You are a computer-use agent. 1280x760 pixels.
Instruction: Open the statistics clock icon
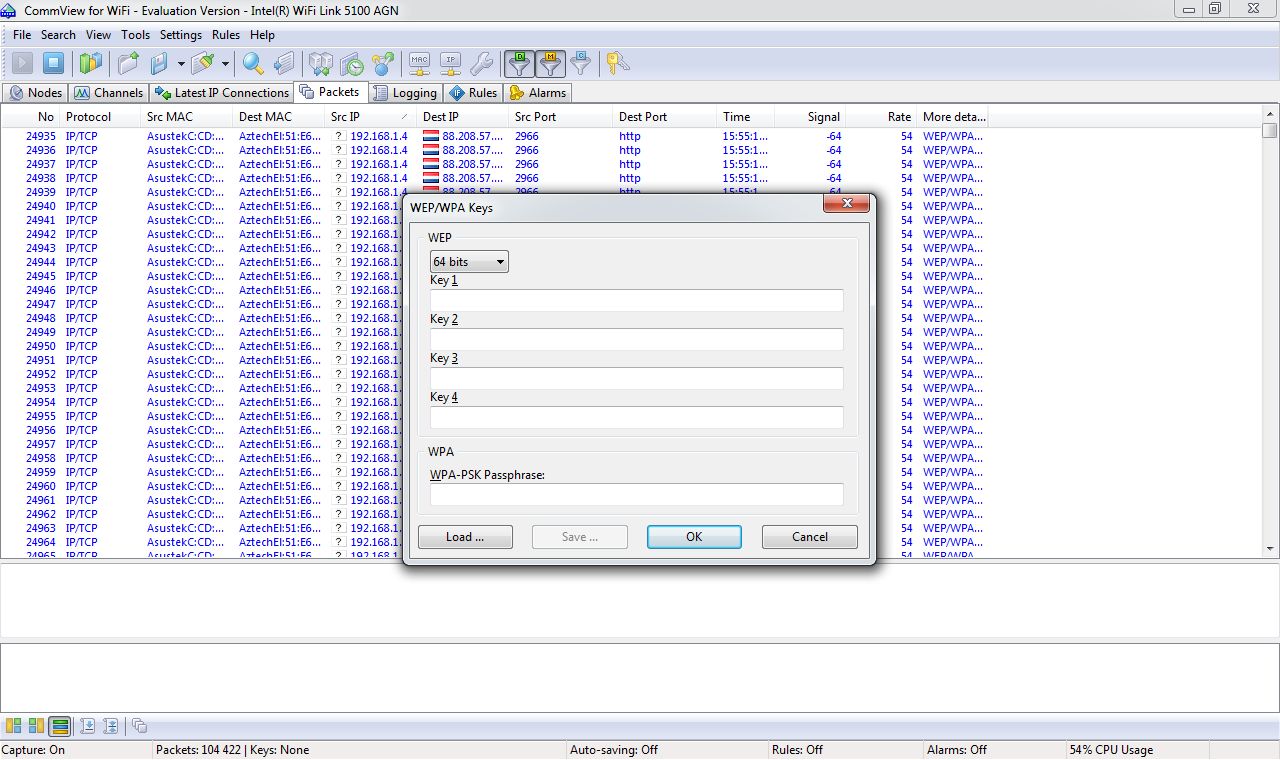point(351,64)
